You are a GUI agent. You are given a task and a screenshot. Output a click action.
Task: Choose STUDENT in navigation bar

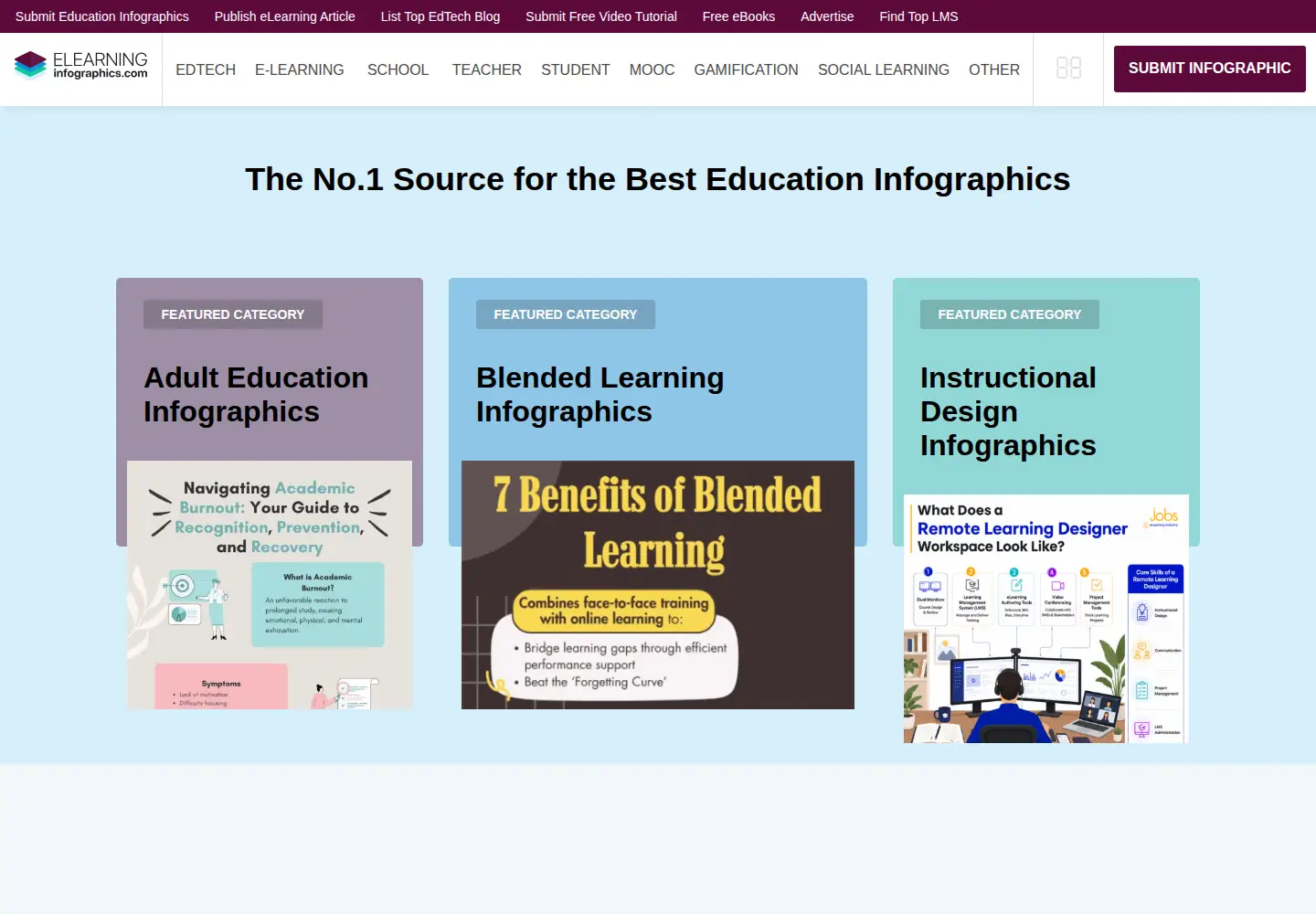click(x=576, y=69)
